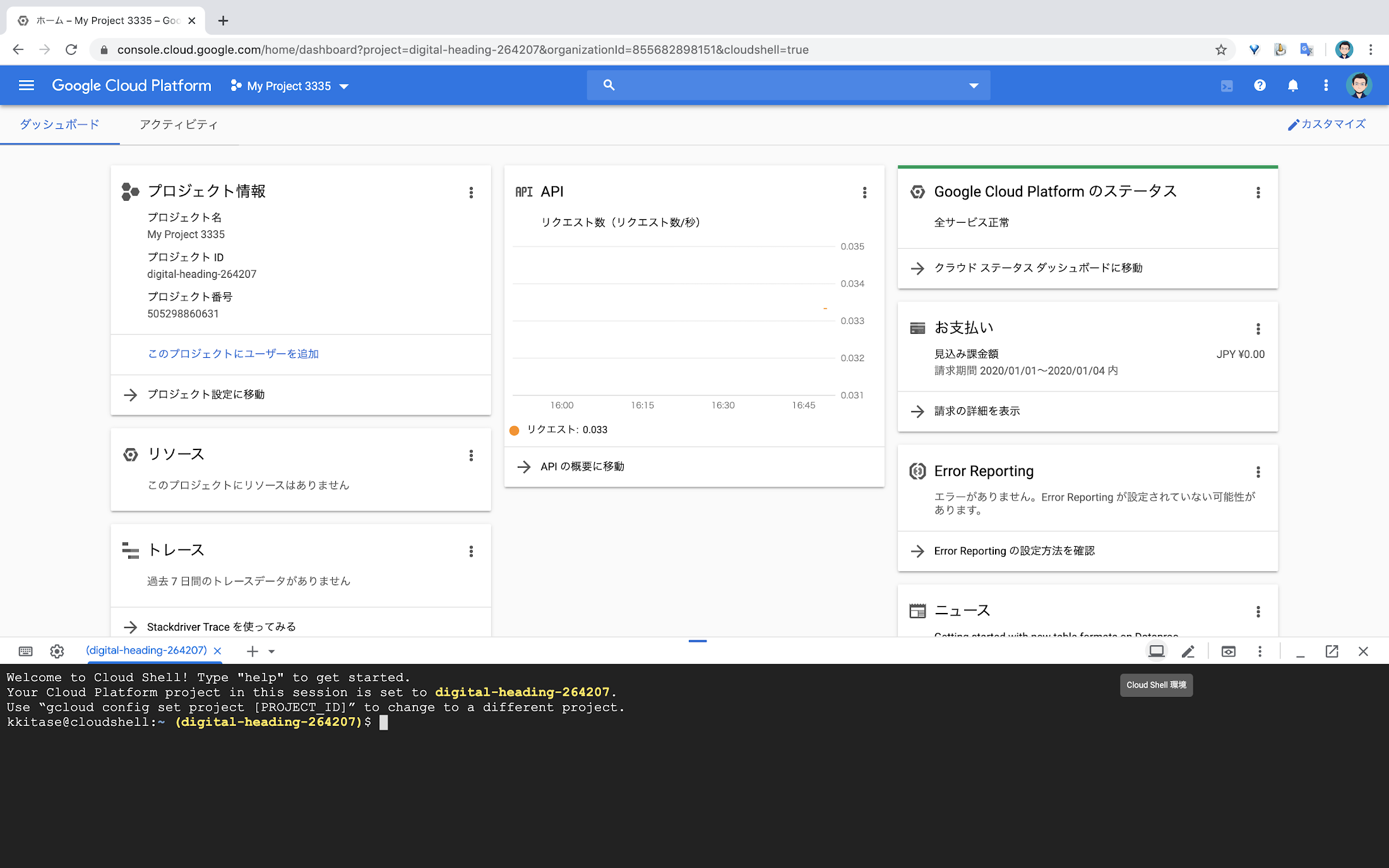This screenshot has height=868, width=1389.
Task: Expand the リソース section menu
Action: coord(471,455)
